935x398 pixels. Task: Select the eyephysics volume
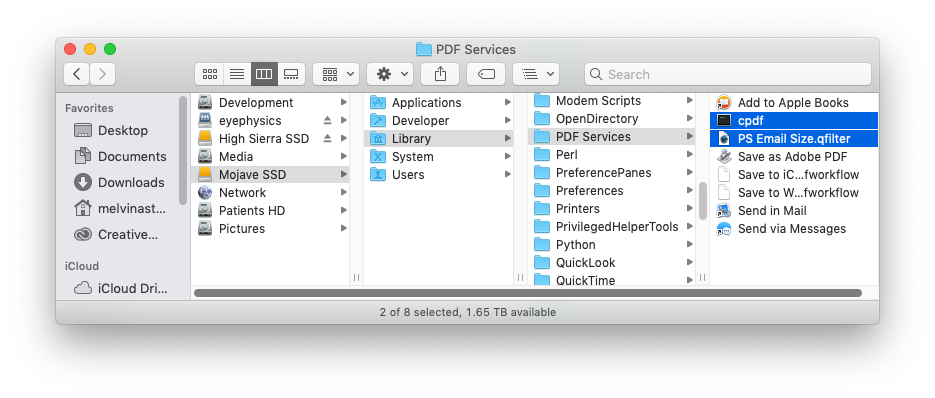point(250,121)
